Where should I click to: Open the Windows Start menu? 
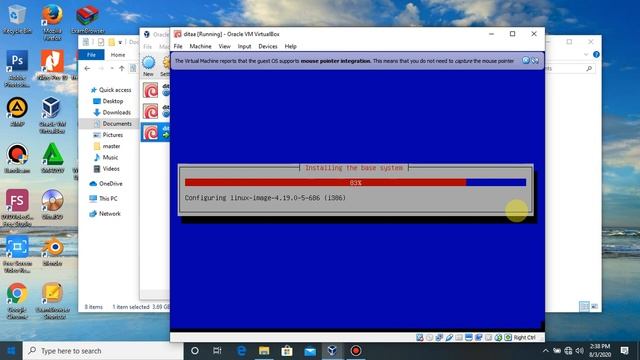(x=11, y=351)
